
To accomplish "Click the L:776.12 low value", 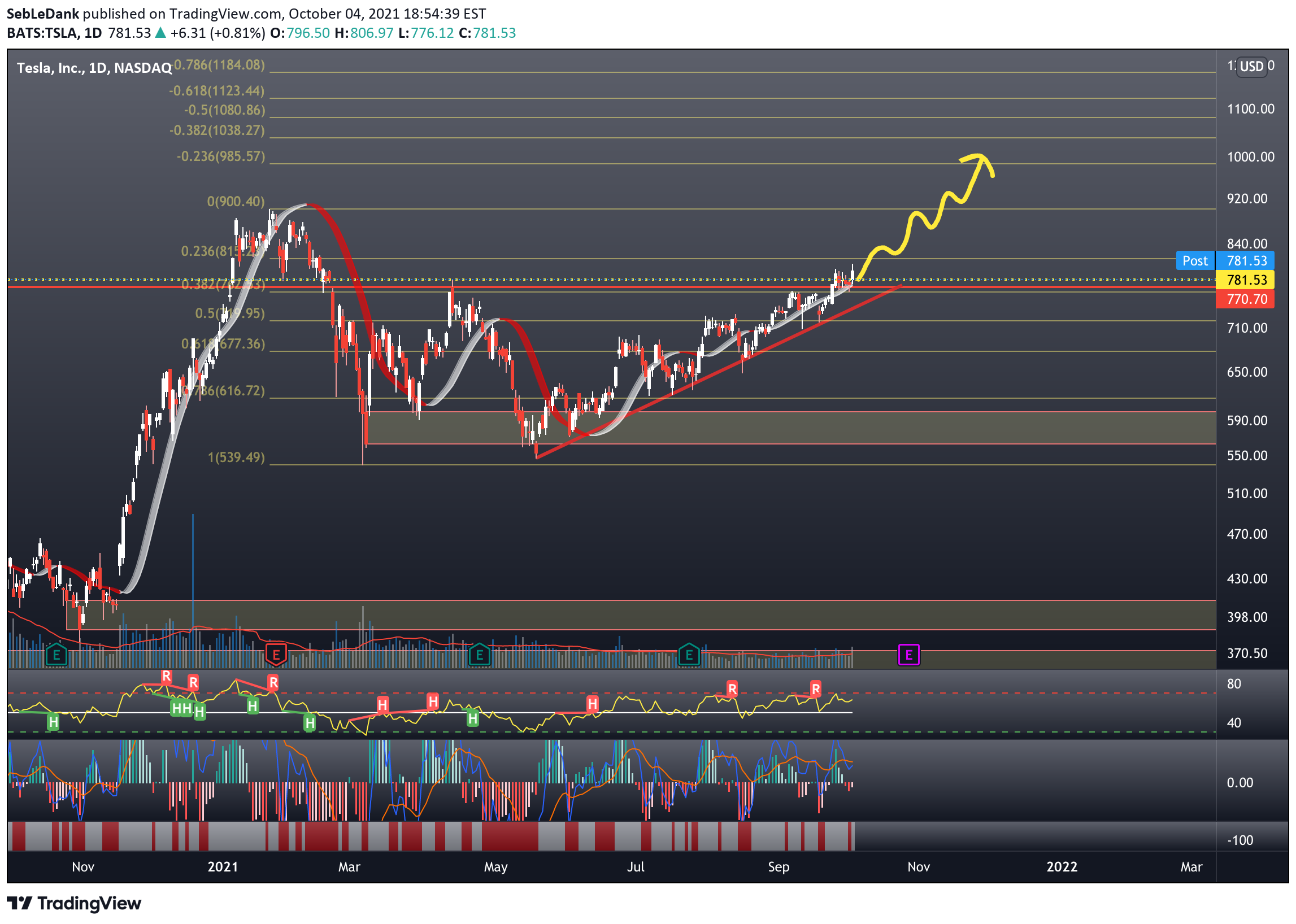I will click(427, 33).
